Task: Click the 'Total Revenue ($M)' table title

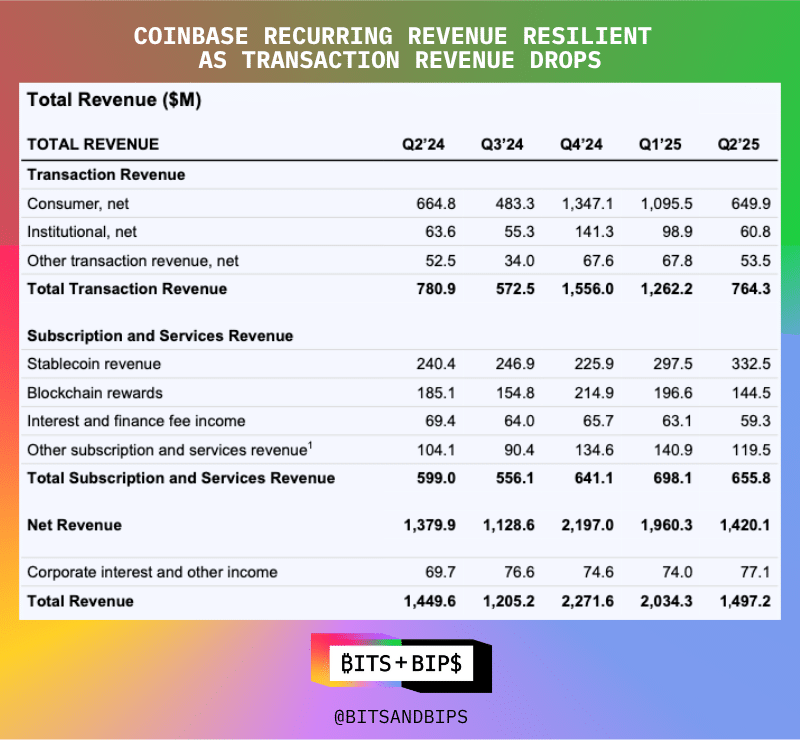Action: tap(114, 100)
